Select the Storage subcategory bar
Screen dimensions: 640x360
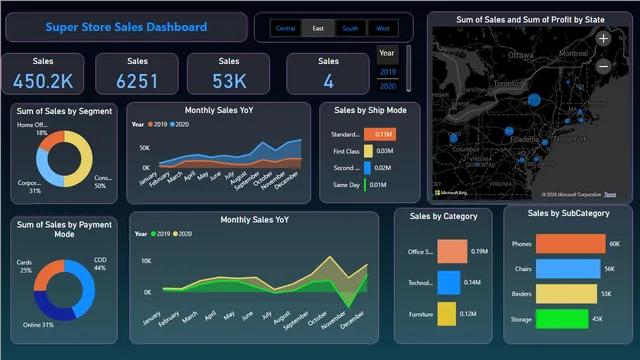(x=562, y=319)
